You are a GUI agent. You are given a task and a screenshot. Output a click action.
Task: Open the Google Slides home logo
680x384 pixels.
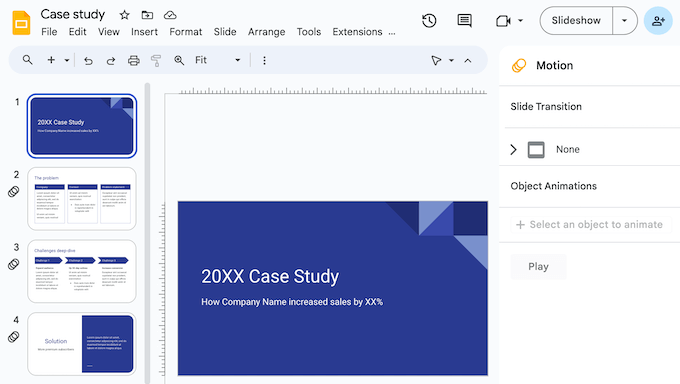(x=21, y=23)
